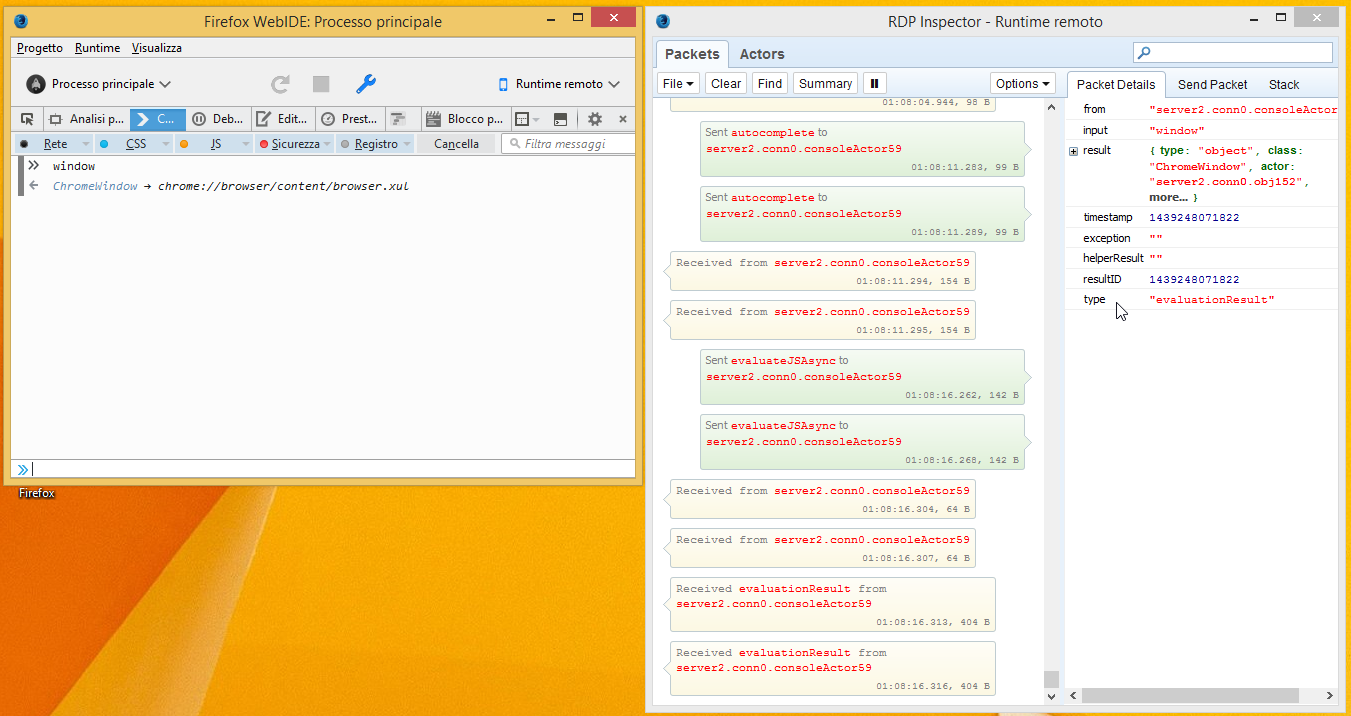1351x716 pixels.
Task: Open the Runtime menu
Action: point(97,48)
